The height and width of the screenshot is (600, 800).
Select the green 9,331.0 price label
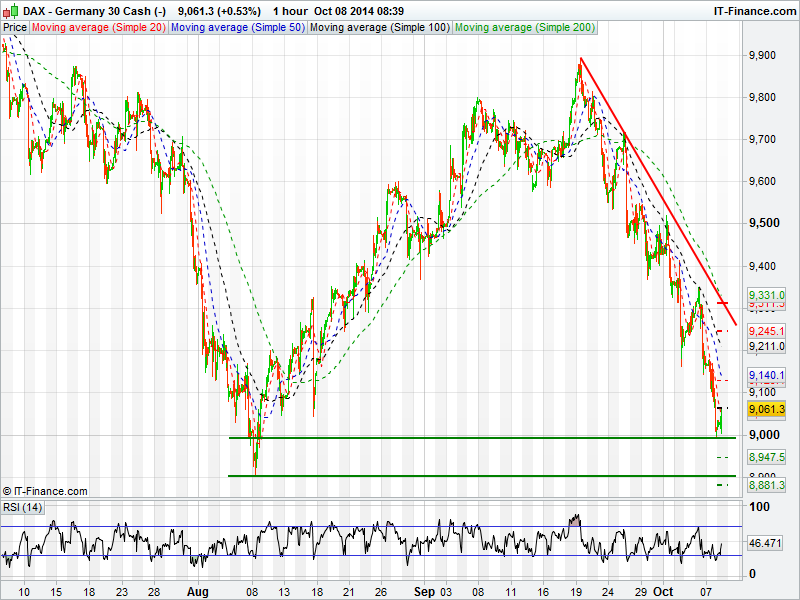pyautogui.click(x=767, y=295)
